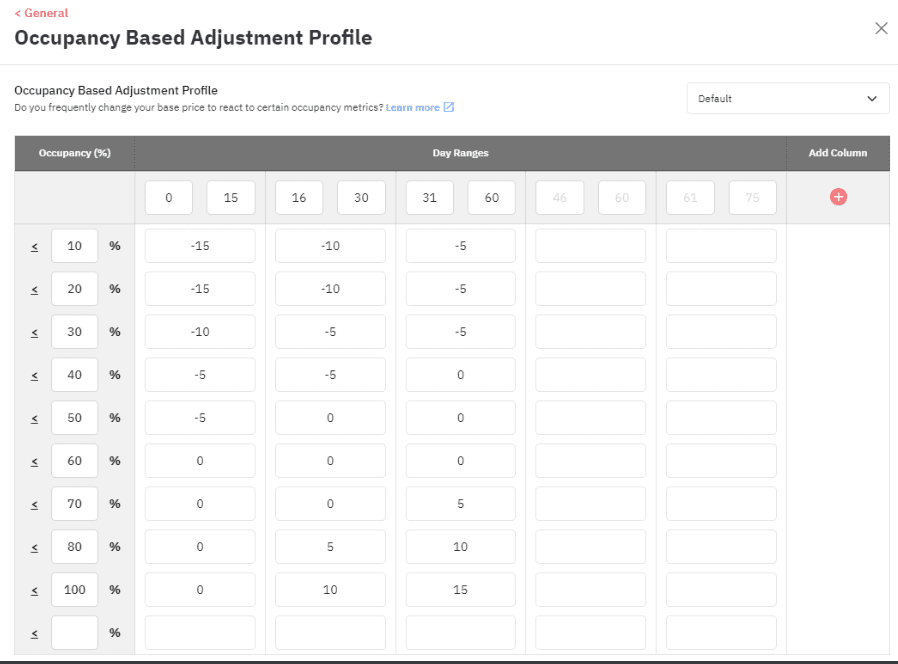898x664 pixels.
Task: Click the -15 adjustment for 10% occupancy
Action: click(x=200, y=245)
